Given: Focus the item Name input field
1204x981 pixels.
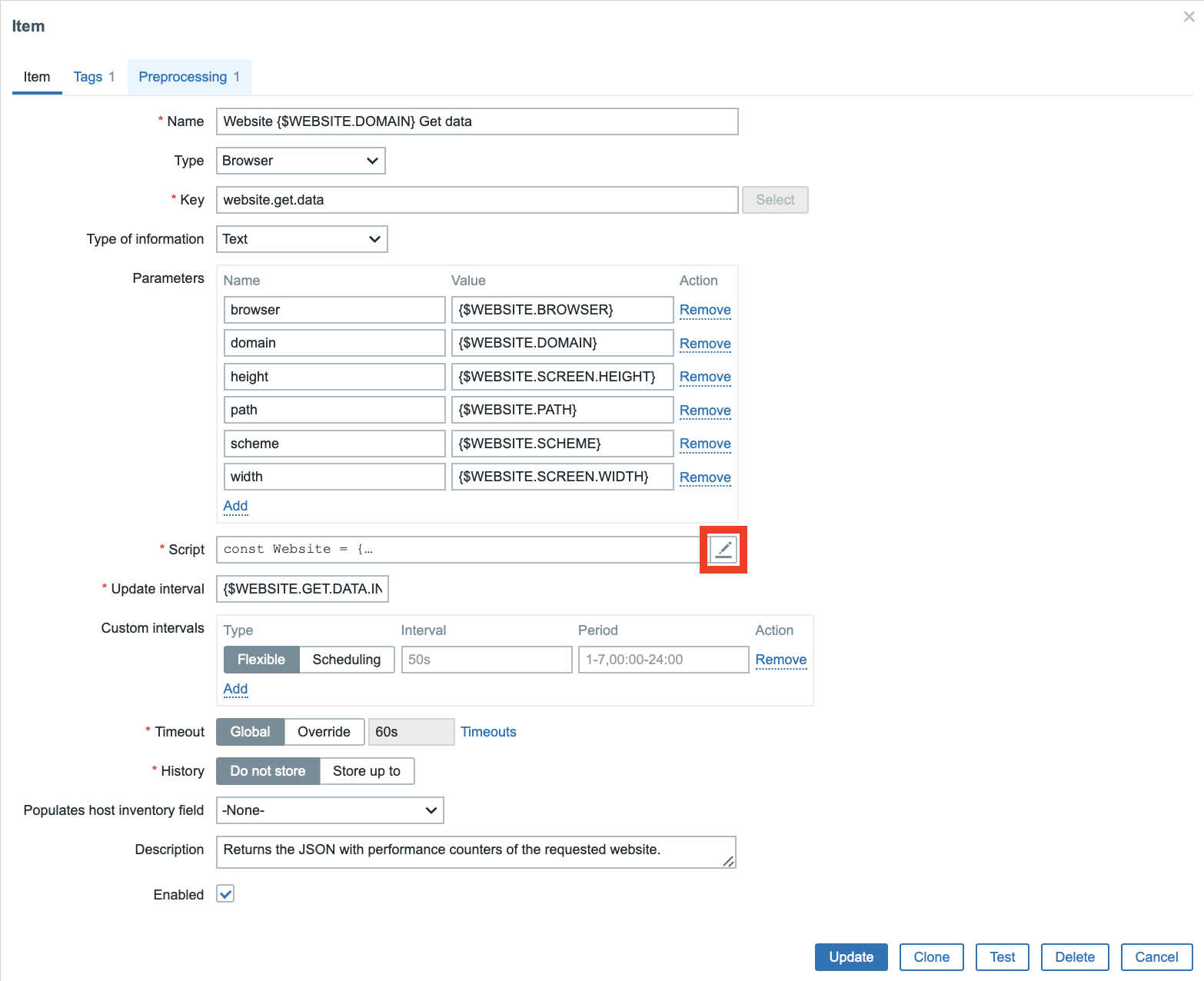Looking at the screenshot, I should click(x=477, y=121).
